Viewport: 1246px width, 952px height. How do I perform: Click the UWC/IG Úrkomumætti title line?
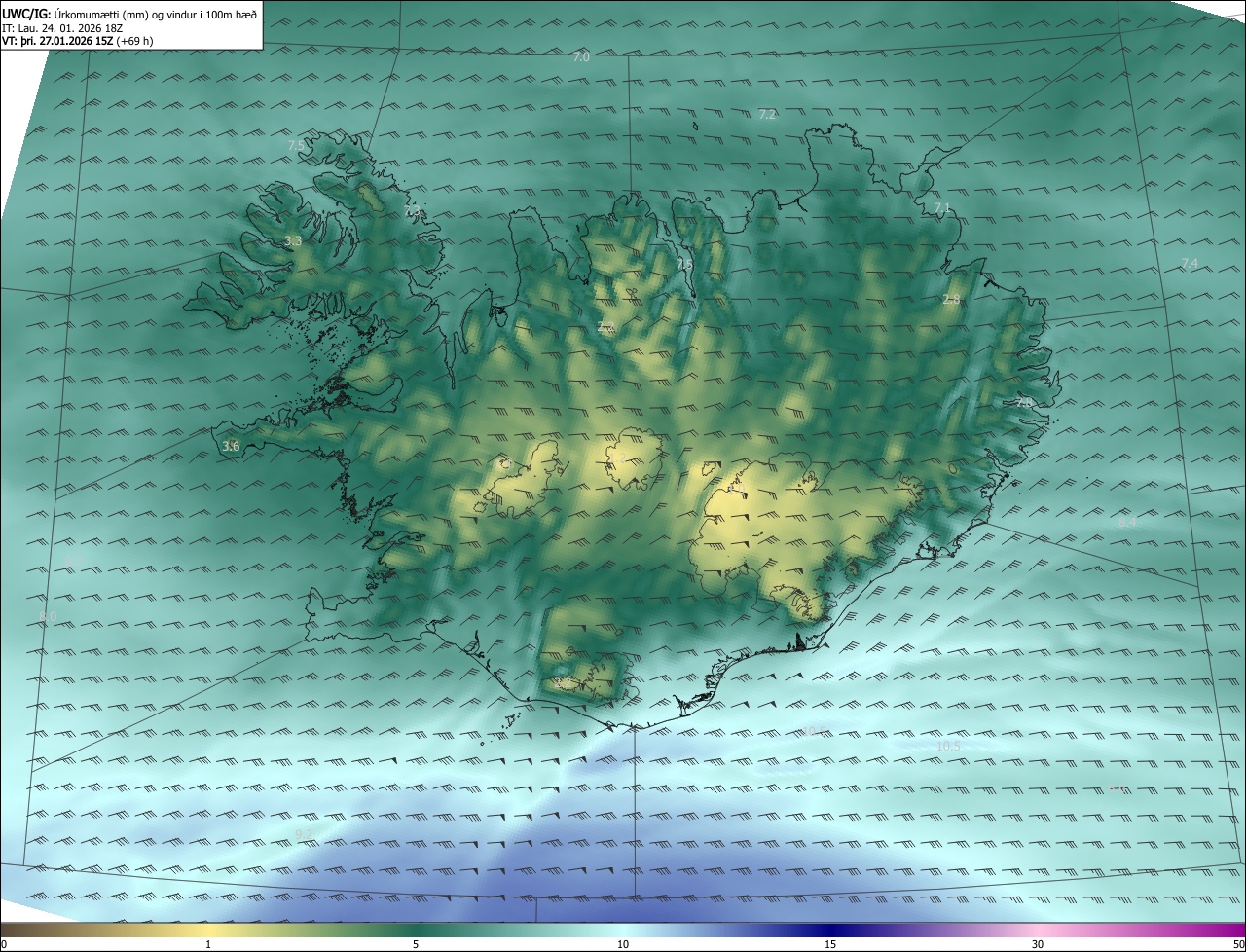[129, 14]
